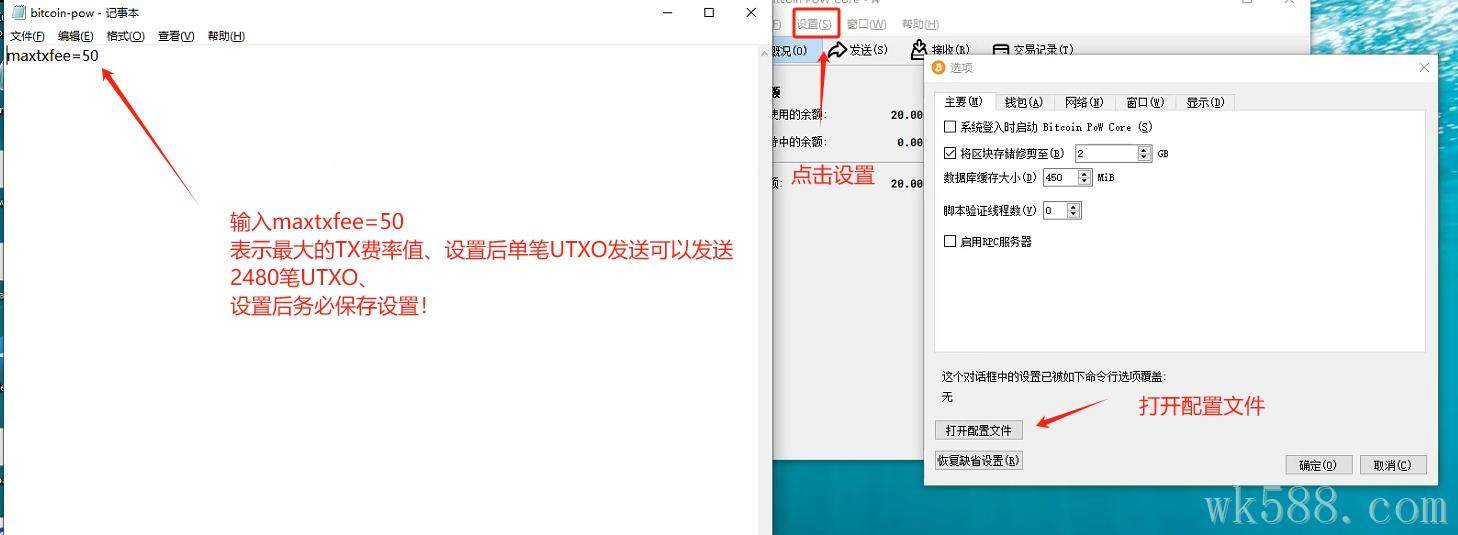Click the receive tray icon beside 接收(R)

919,49
